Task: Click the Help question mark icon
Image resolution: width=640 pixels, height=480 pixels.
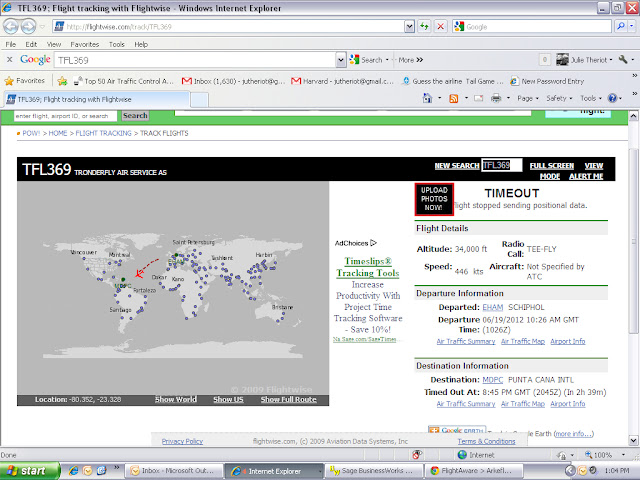Action: click(612, 98)
